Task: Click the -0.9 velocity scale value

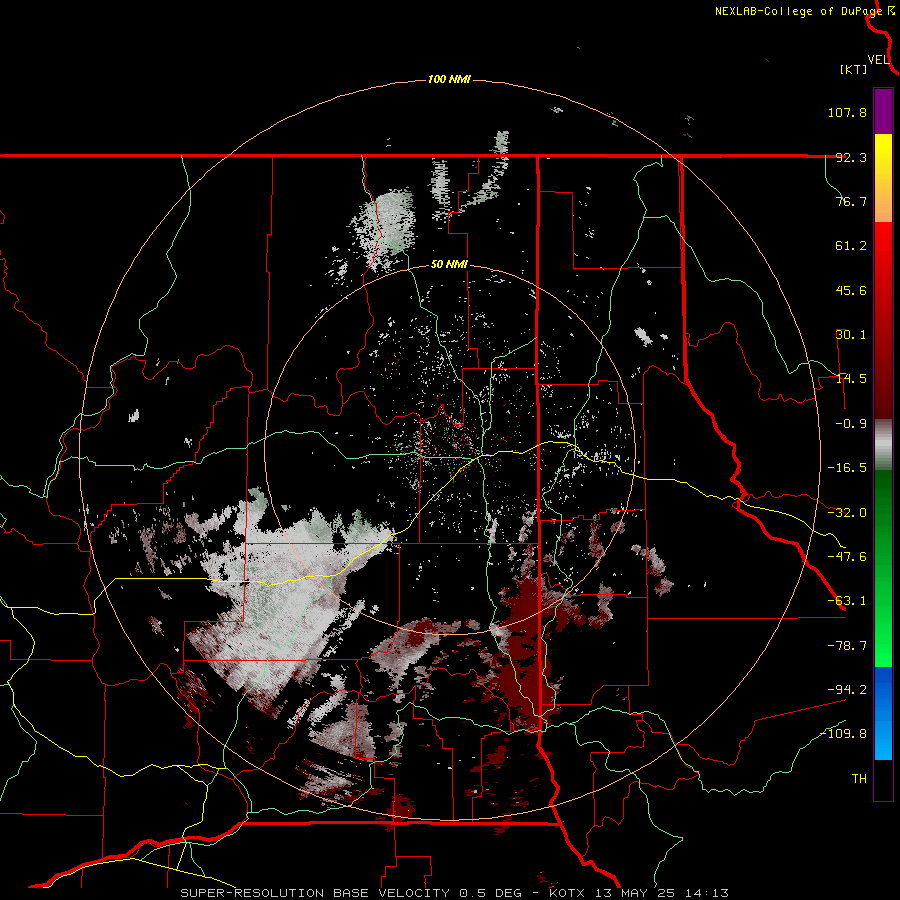Action: point(851,424)
